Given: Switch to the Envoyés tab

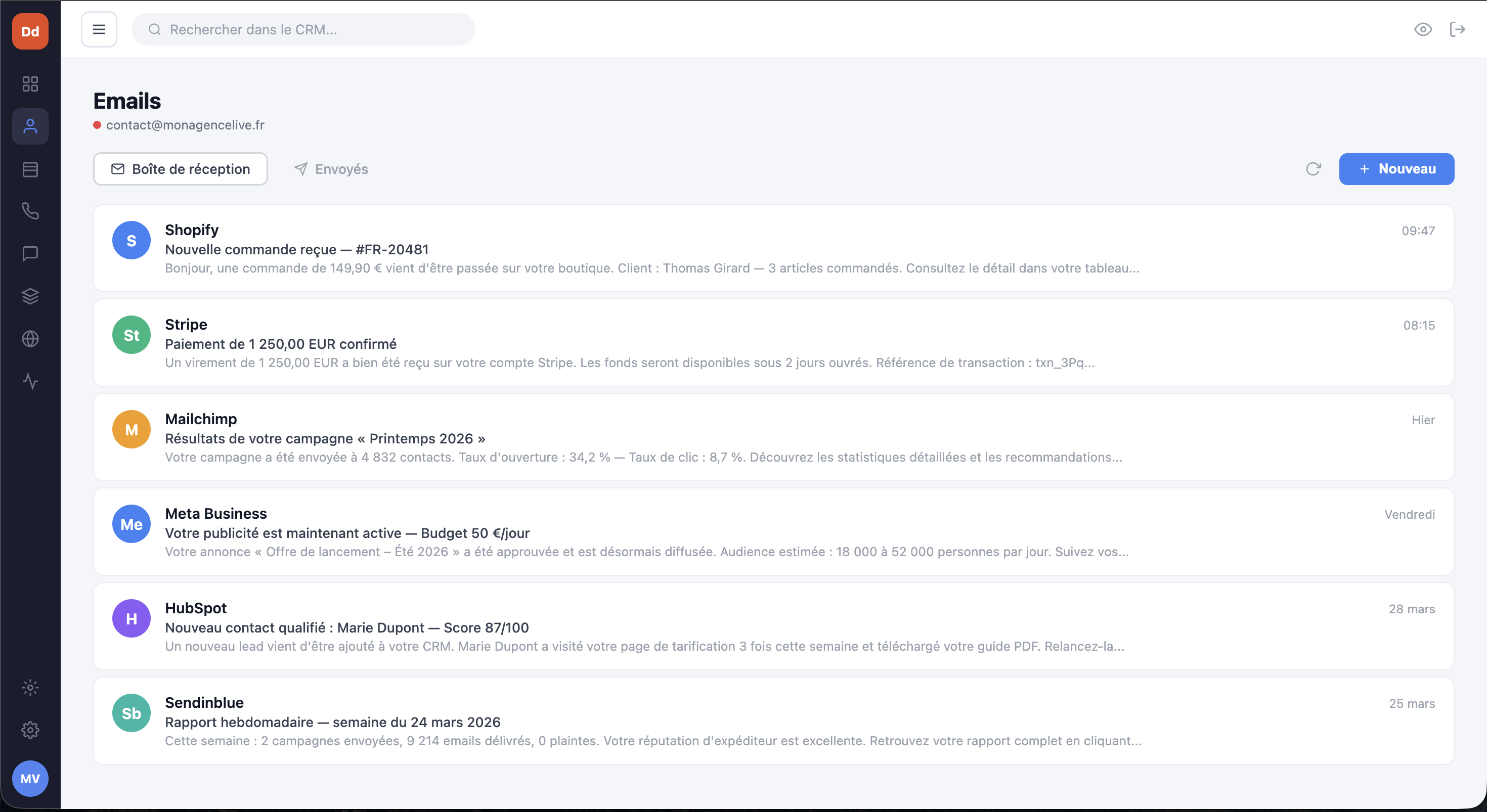Looking at the screenshot, I should (x=331, y=169).
